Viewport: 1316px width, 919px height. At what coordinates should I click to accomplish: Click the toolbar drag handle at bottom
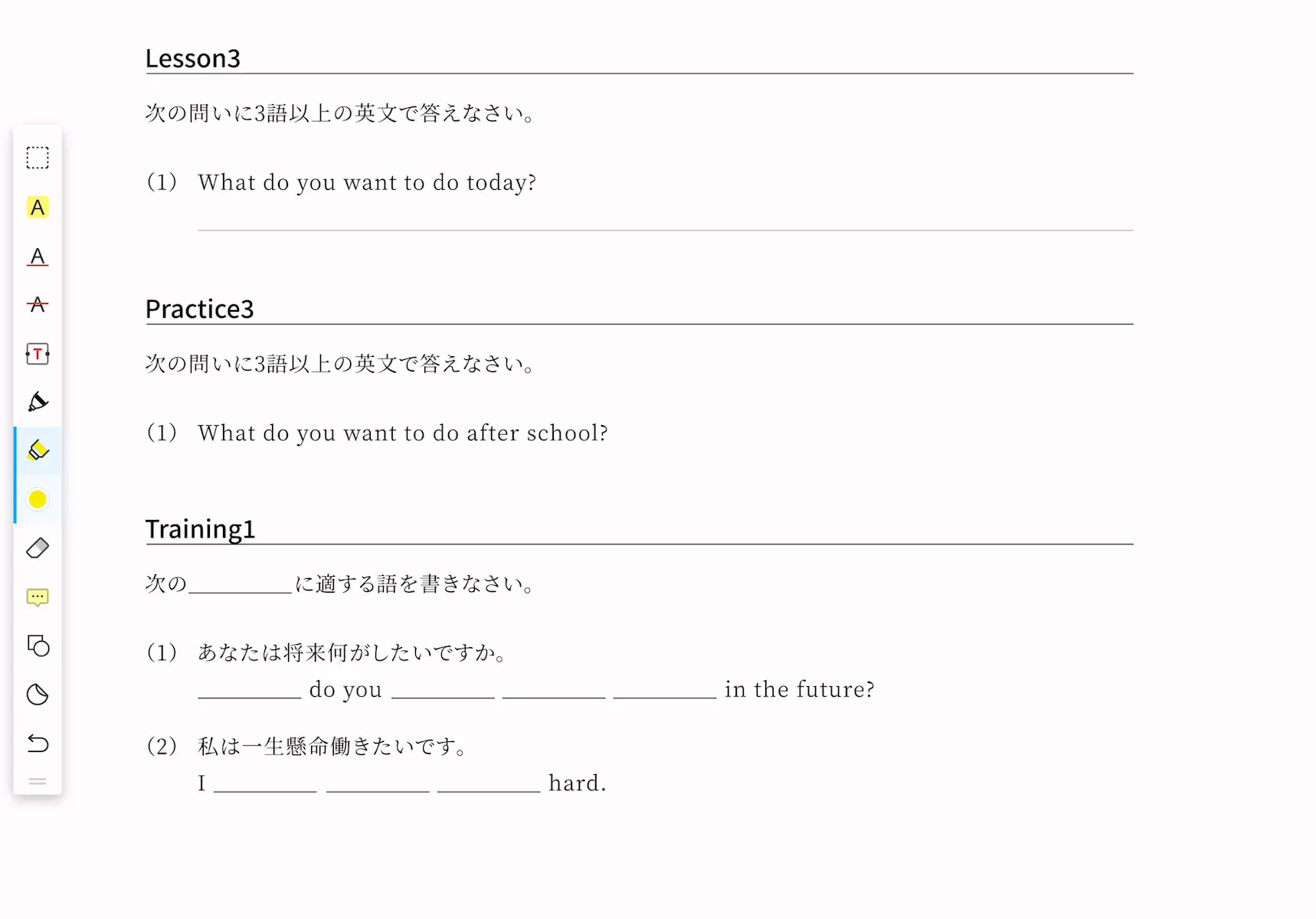(38, 782)
